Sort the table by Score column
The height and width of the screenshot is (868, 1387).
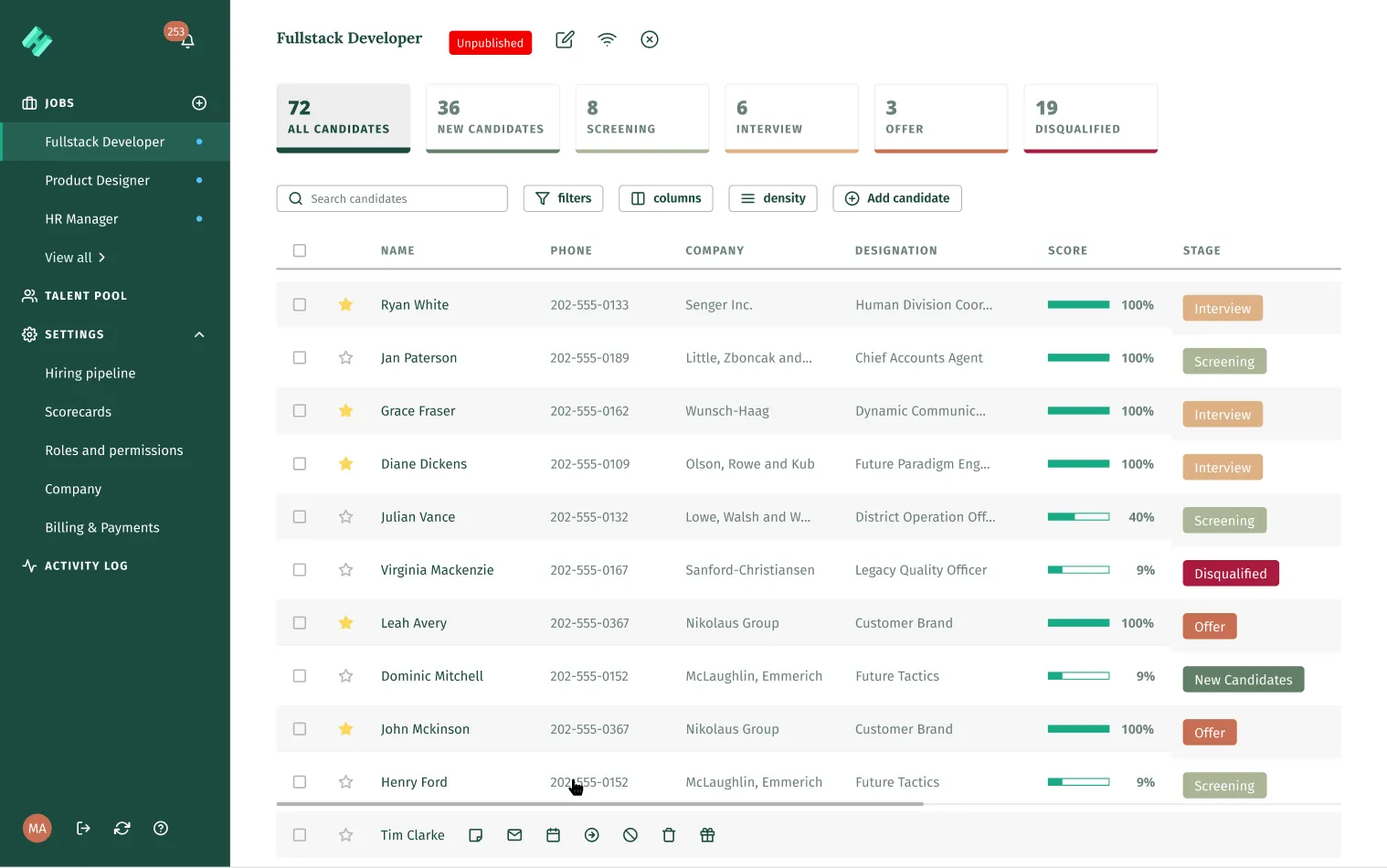1067,250
